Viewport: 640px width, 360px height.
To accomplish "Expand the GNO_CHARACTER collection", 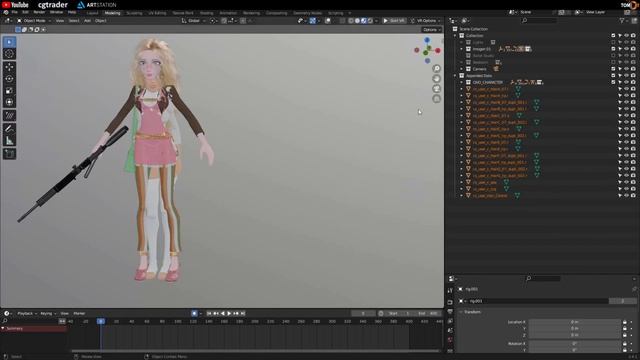I will (462, 82).
